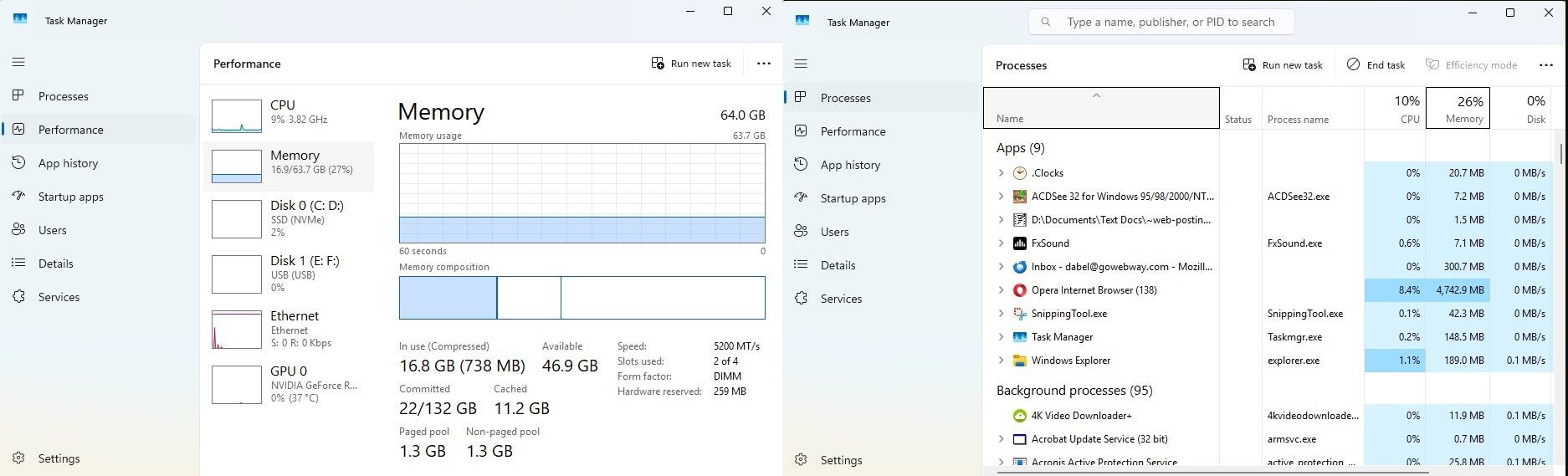Select the GPU 0 performance graph thumbnail
The height and width of the screenshot is (476, 1568).
(237, 385)
